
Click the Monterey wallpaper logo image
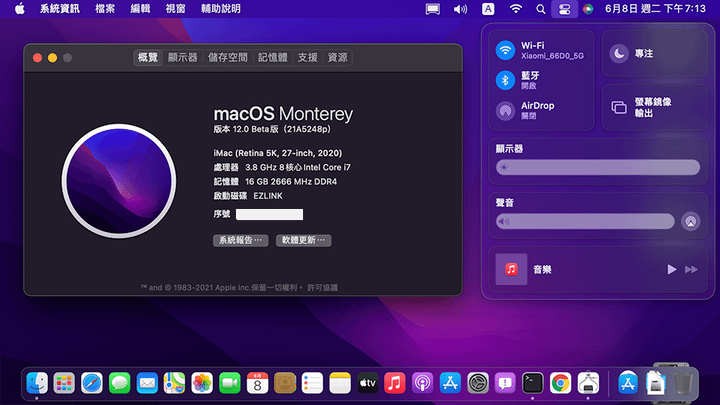pyautogui.click(x=119, y=181)
